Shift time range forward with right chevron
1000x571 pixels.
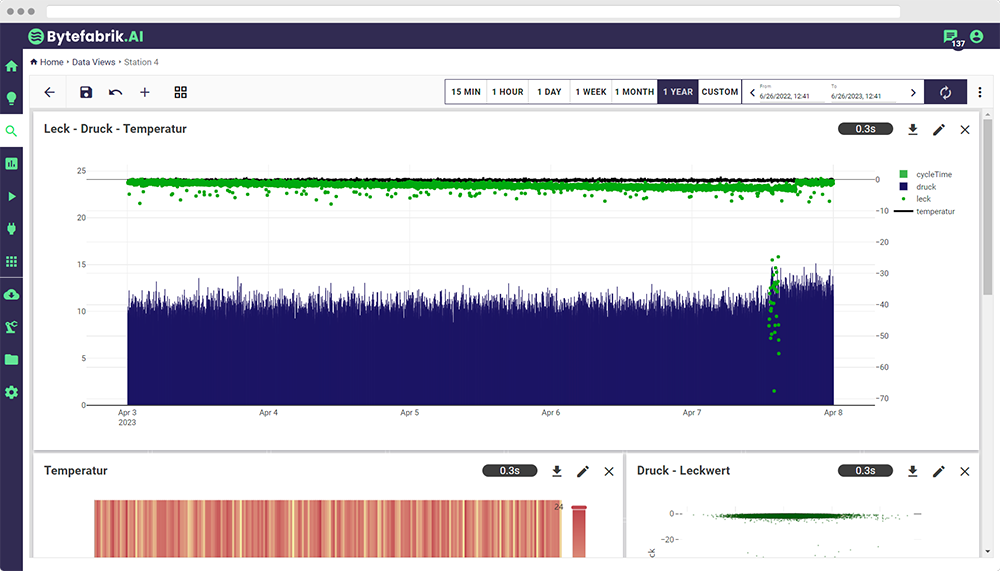click(913, 92)
